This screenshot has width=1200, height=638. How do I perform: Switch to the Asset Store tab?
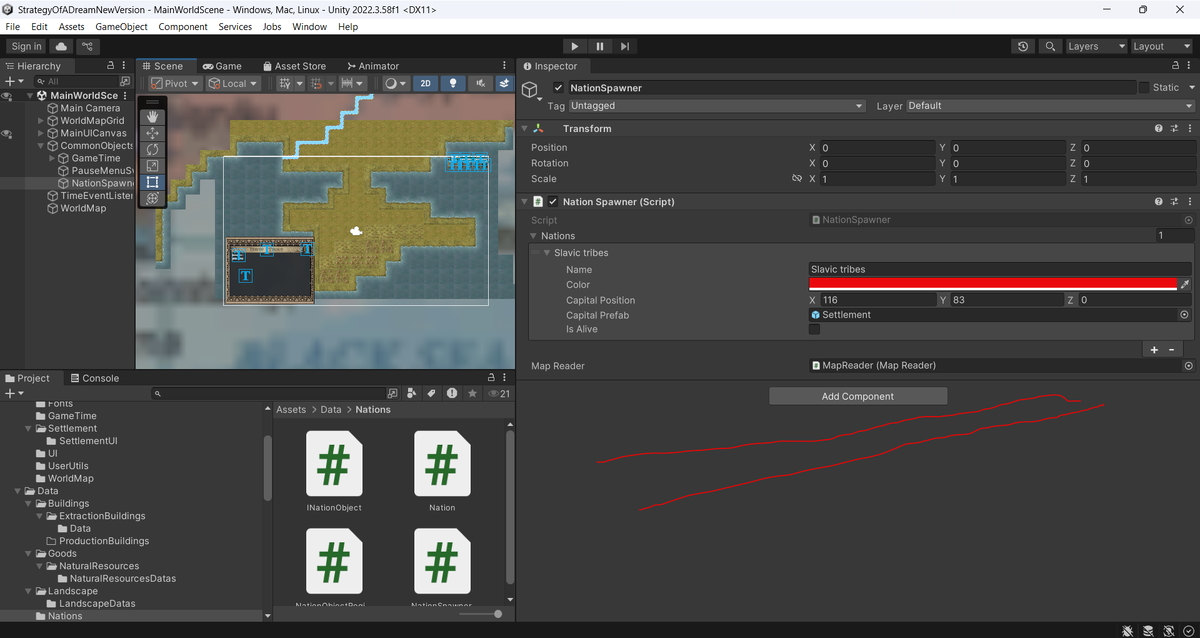[293, 66]
